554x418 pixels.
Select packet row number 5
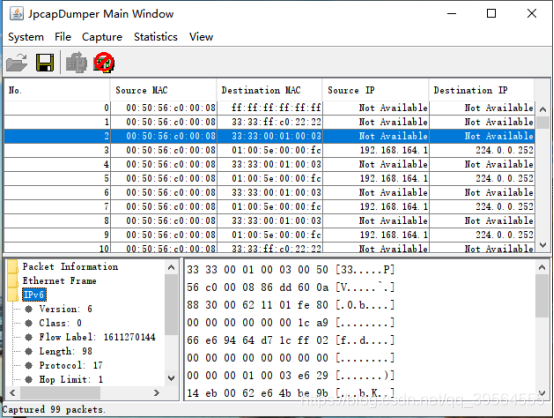pos(269,178)
